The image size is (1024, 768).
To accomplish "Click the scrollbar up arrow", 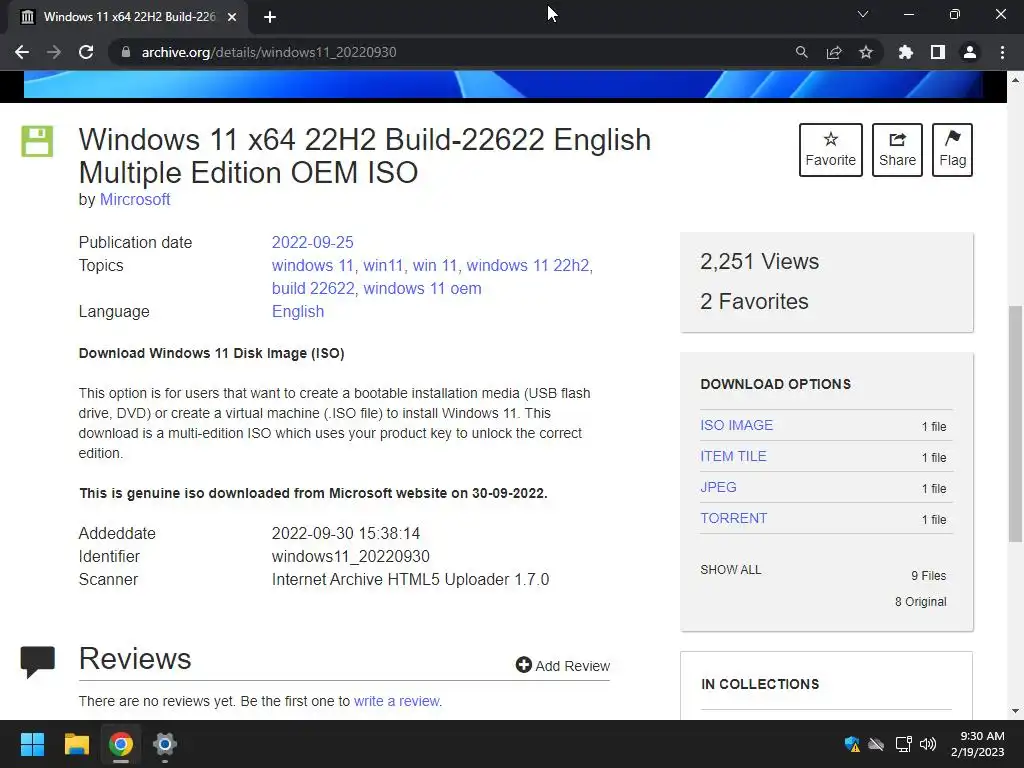I will click(1015, 80).
